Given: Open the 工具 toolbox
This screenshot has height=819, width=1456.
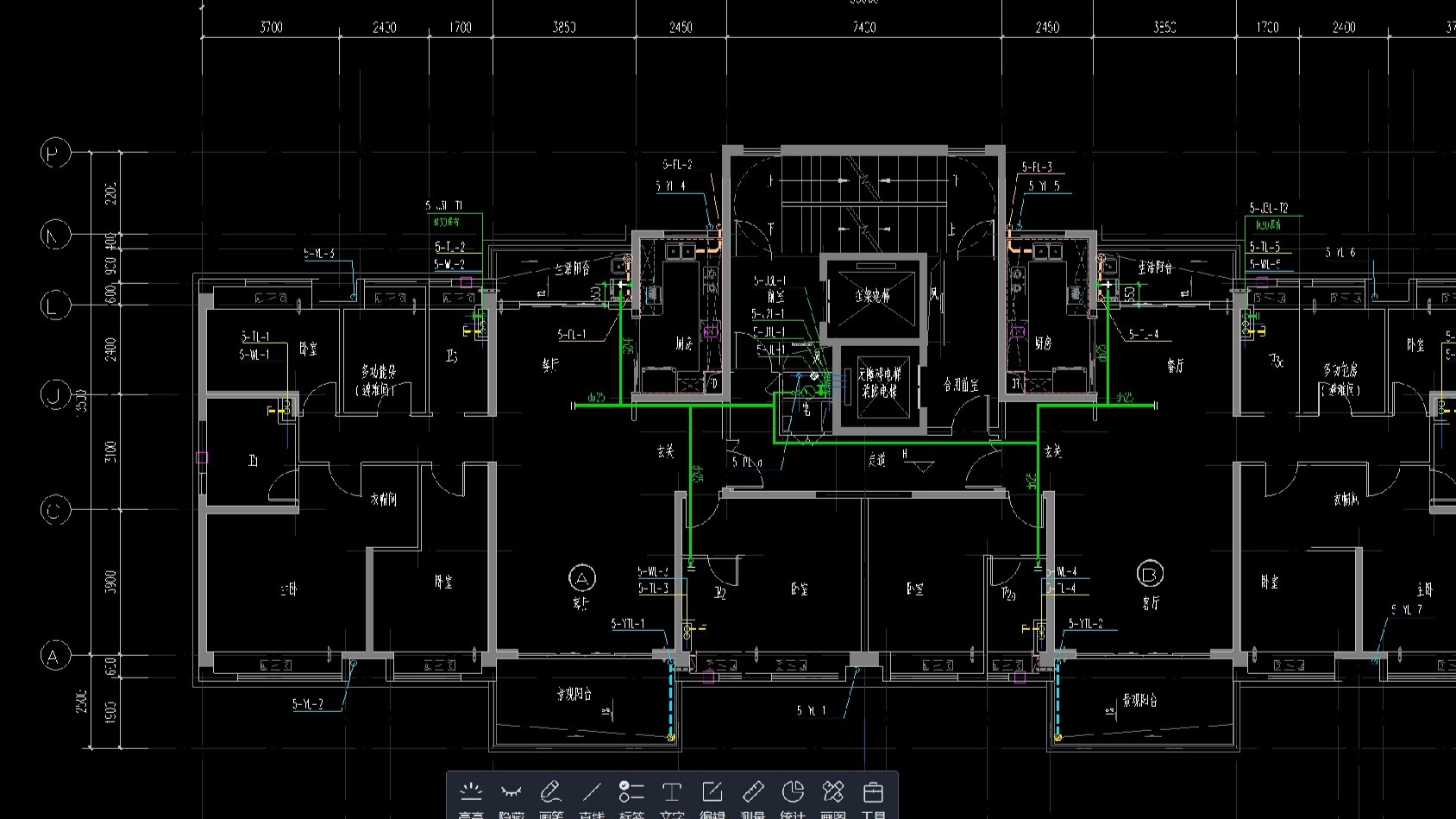Looking at the screenshot, I should click(873, 797).
